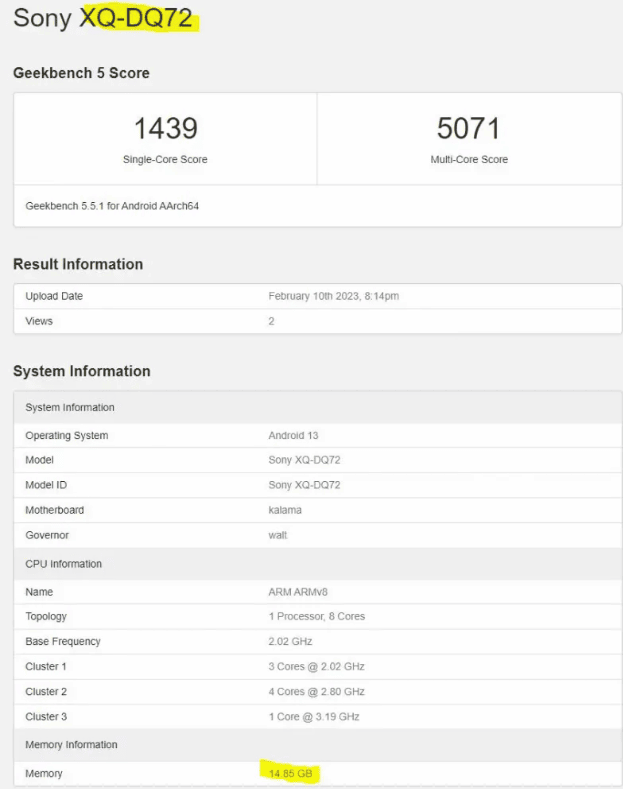
Task: Click the Android 13 operating system value
Action: click(293, 436)
